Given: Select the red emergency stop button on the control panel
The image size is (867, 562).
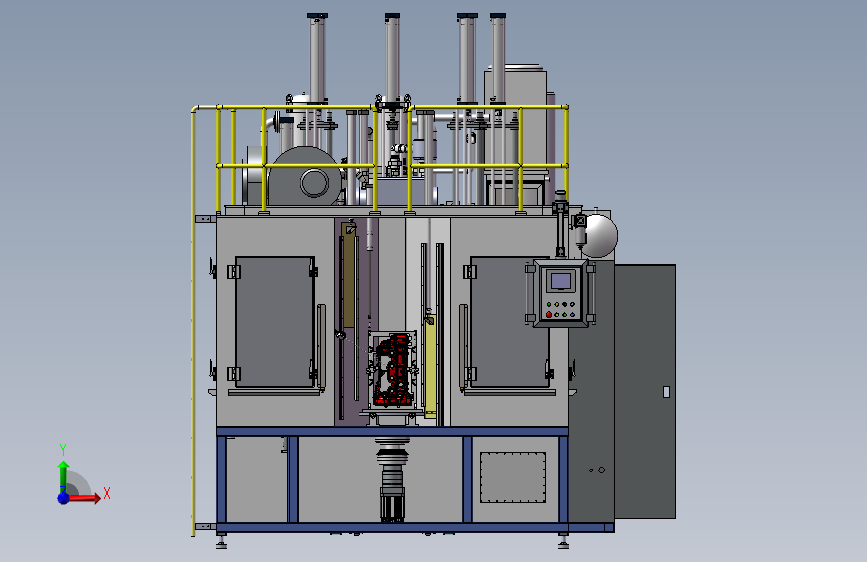Looking at the screenshot, I should tap(549, 315).
